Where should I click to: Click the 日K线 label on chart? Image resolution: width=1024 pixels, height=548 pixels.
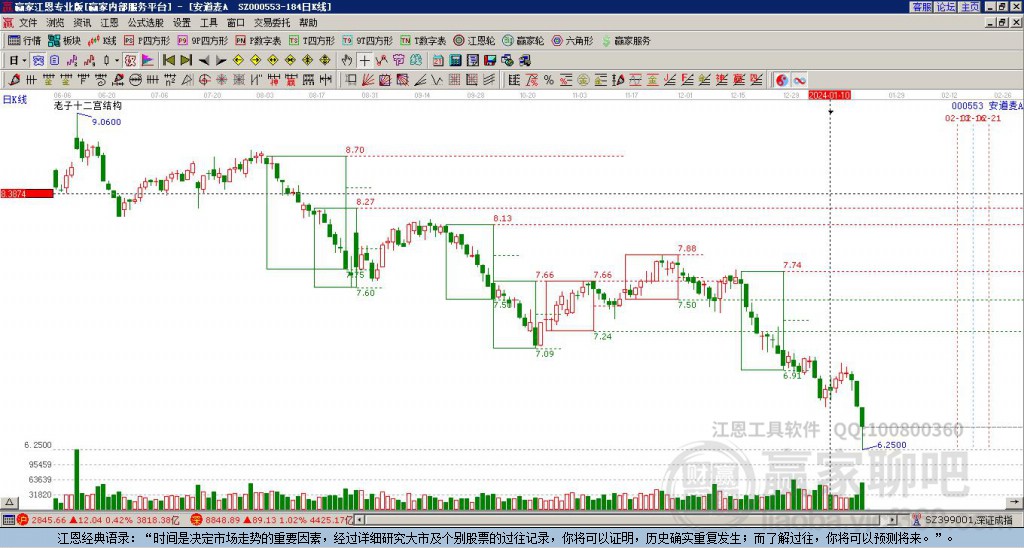click(x=15, y=100)
